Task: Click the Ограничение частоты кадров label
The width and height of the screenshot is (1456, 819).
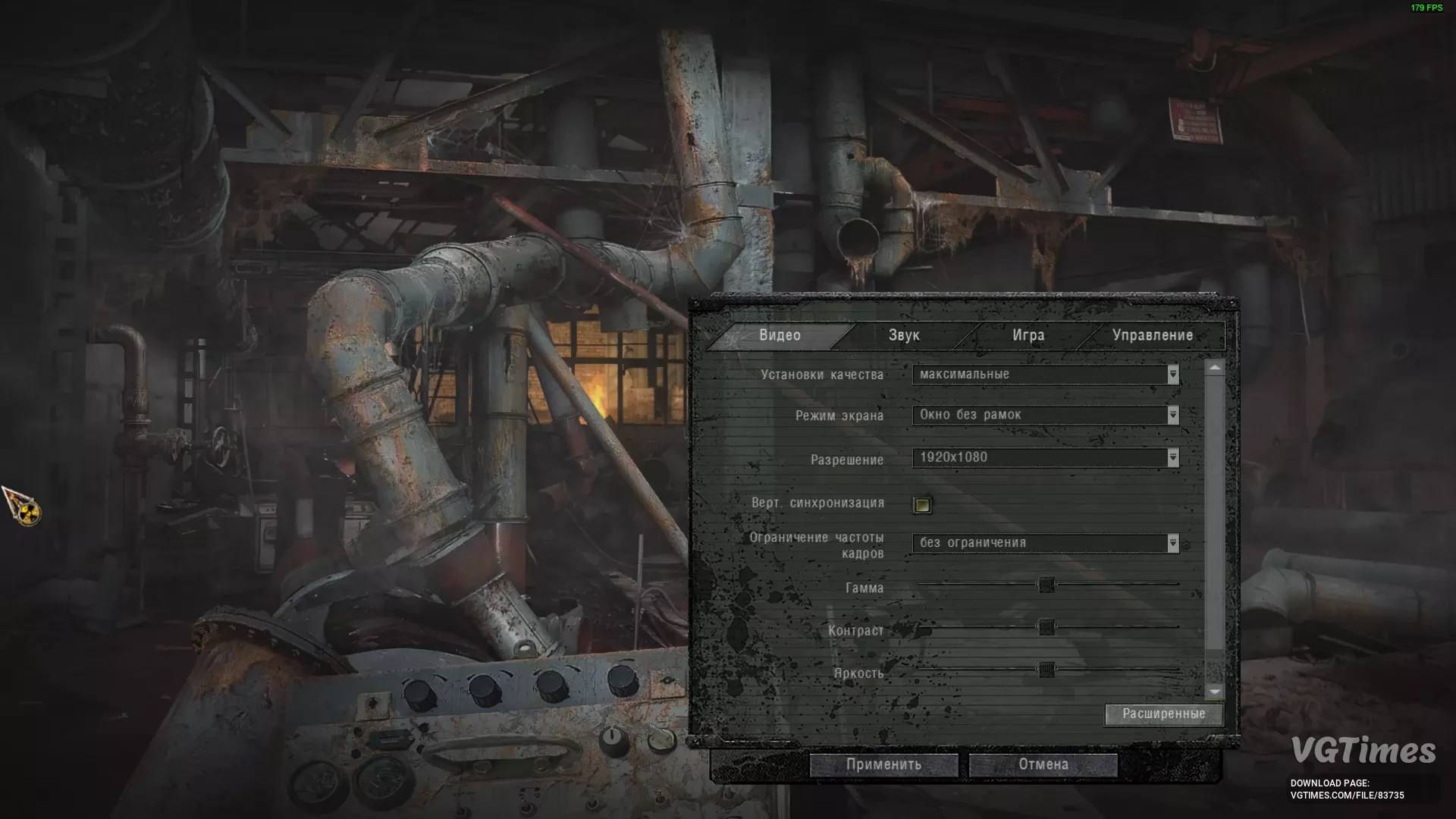Action: [817, 545]
